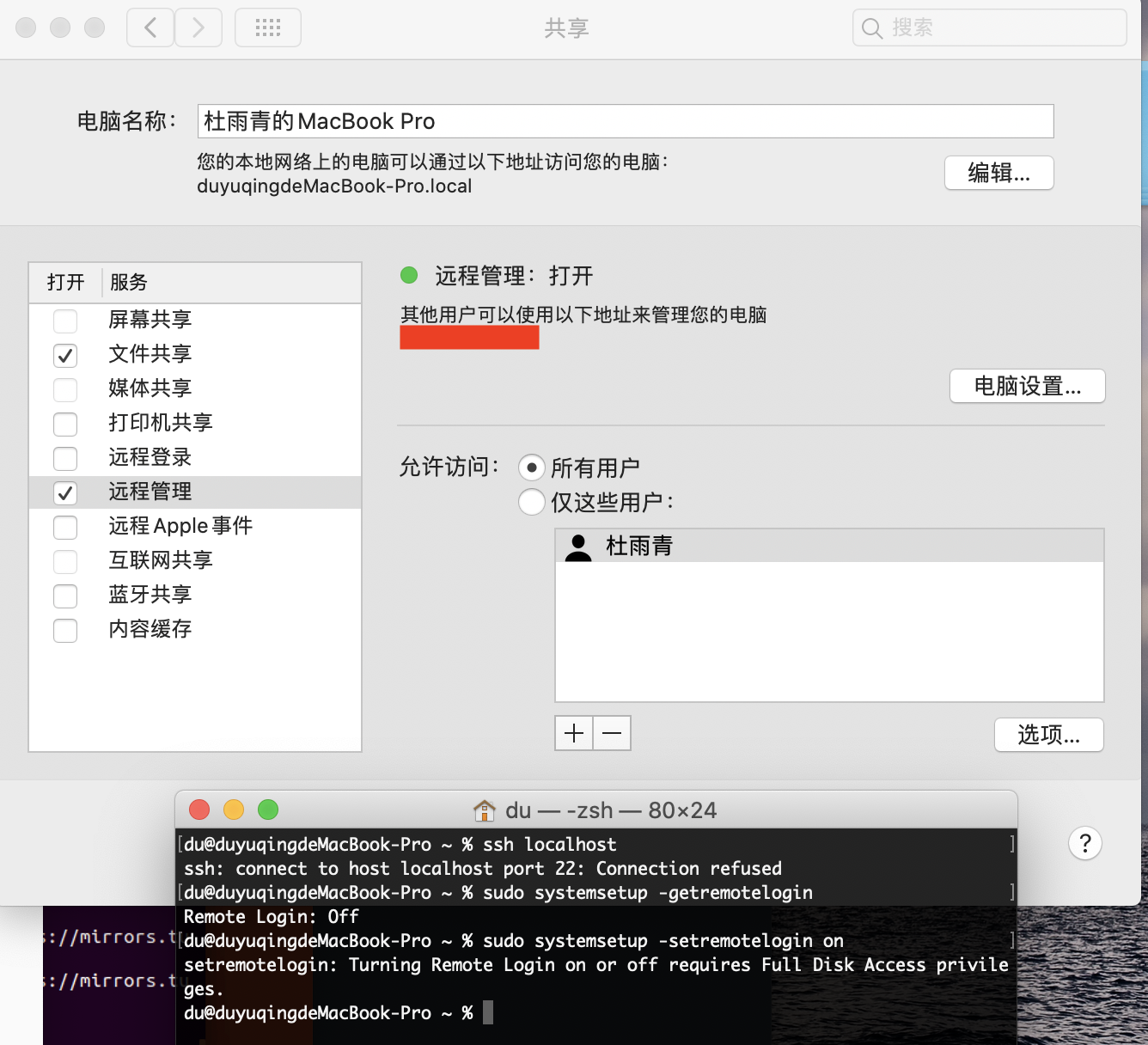Click the 编辑... button
Screen dimensions: 1148x1045
(x=999, y=173)
